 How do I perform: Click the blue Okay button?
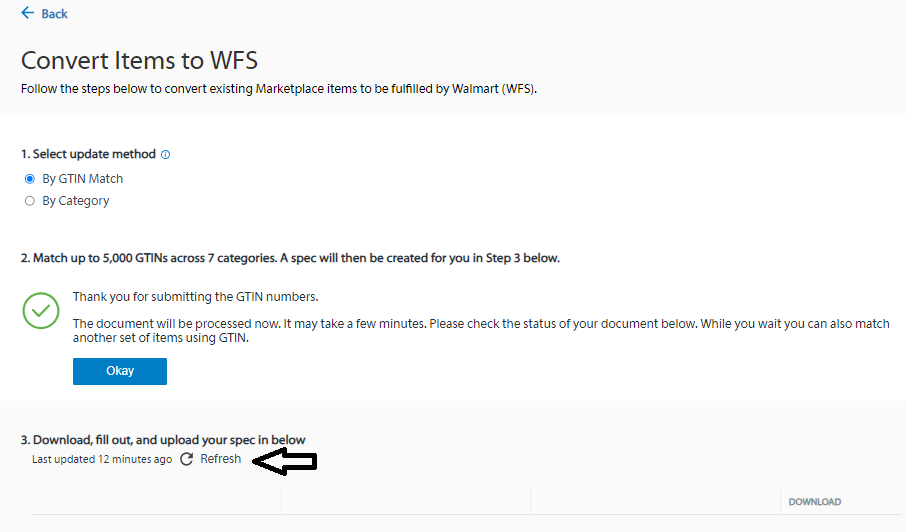[120, 371]
